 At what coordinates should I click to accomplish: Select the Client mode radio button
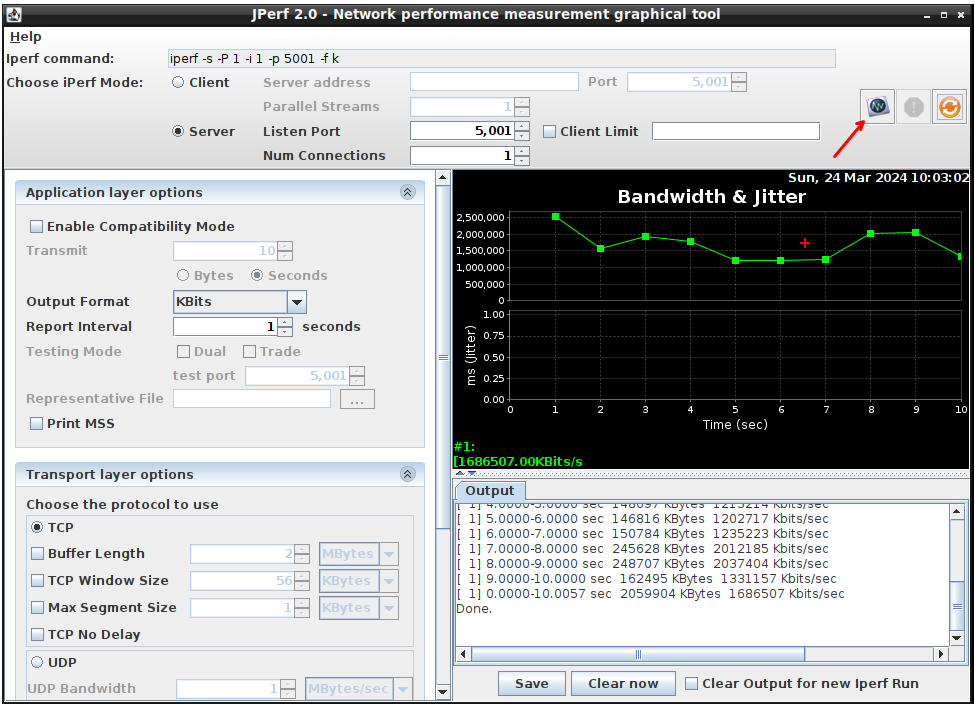pos(179,83)
